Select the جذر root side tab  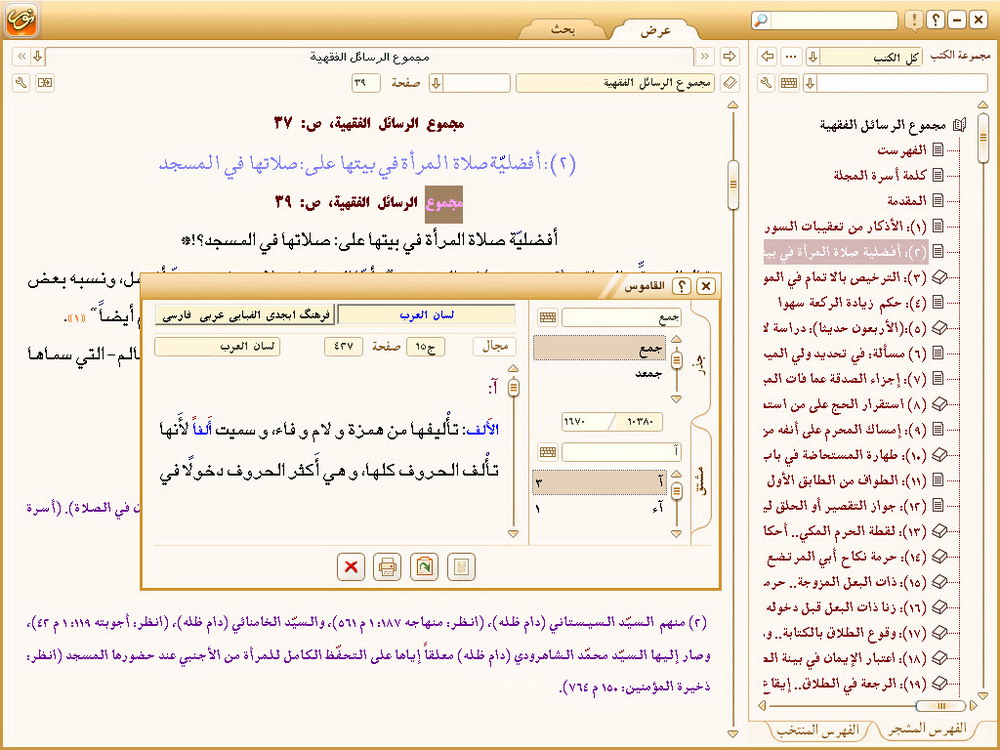702,366
